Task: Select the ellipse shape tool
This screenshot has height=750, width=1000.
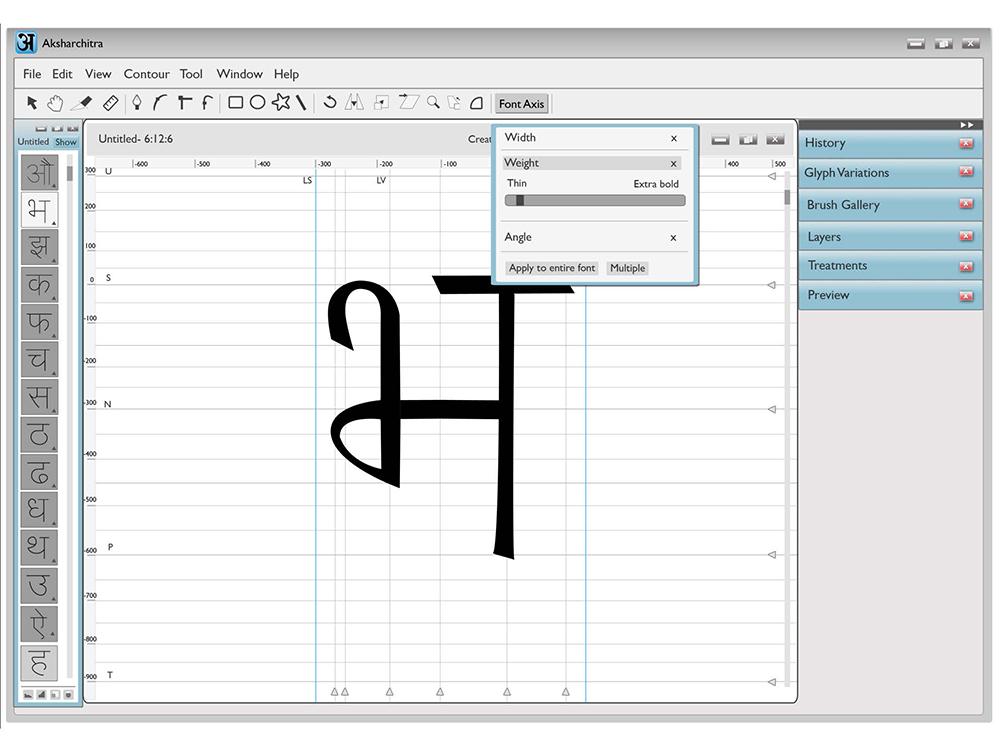Action: pos(258,103)
